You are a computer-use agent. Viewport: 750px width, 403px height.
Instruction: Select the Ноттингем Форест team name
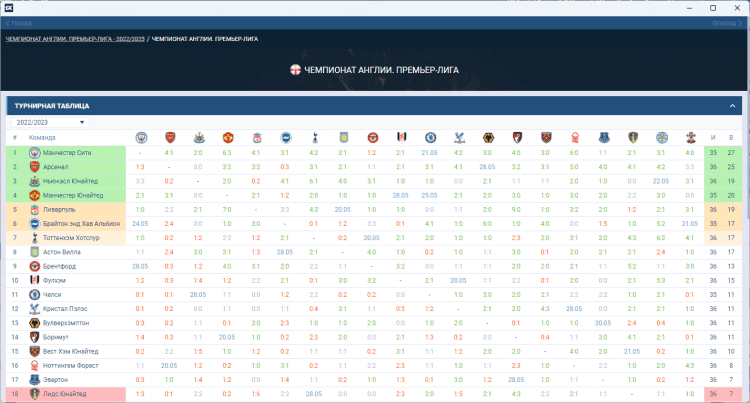tap(71, 366)
